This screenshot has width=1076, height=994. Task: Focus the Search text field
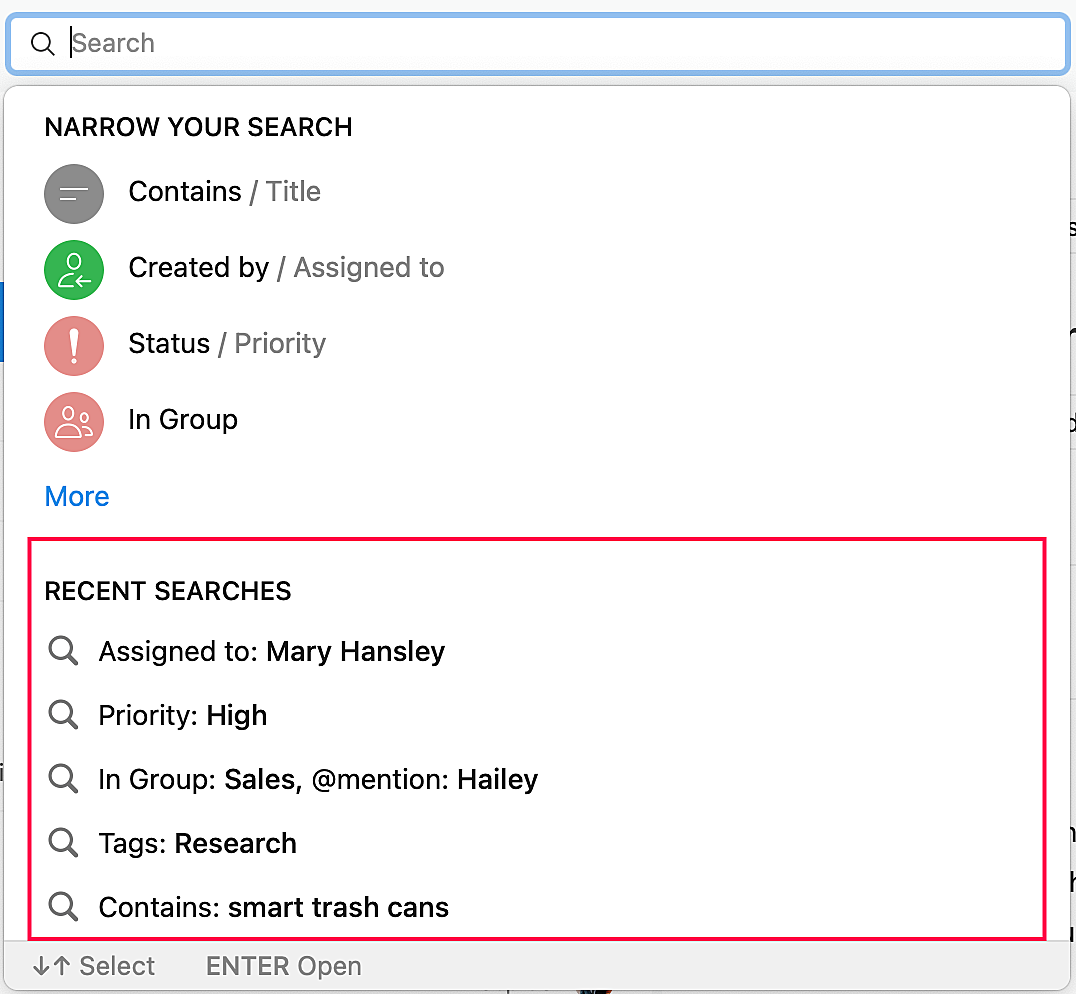tap(560, 44)
